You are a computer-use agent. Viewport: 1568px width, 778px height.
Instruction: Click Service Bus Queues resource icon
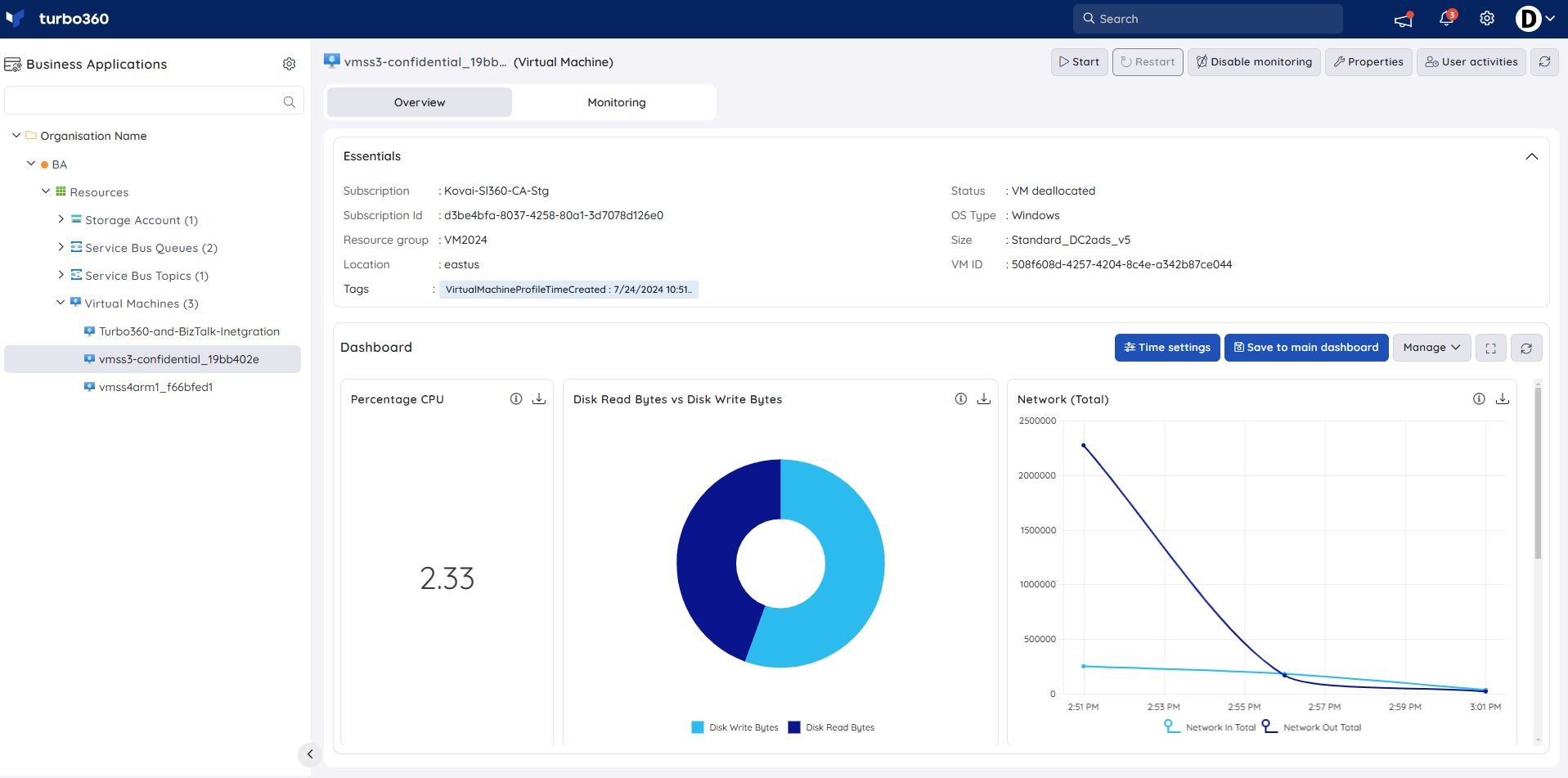[x=76, y=247]
